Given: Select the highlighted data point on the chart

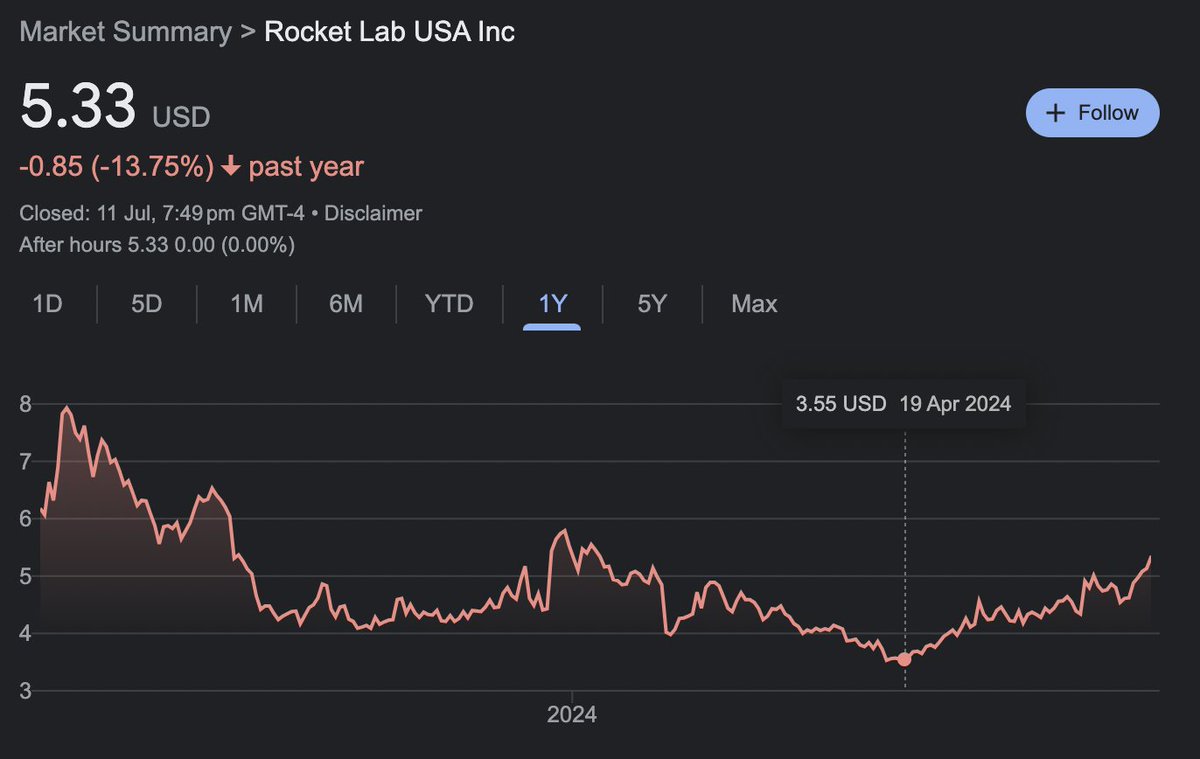Looking at the screenshot, I should click(x=904, y=659).
